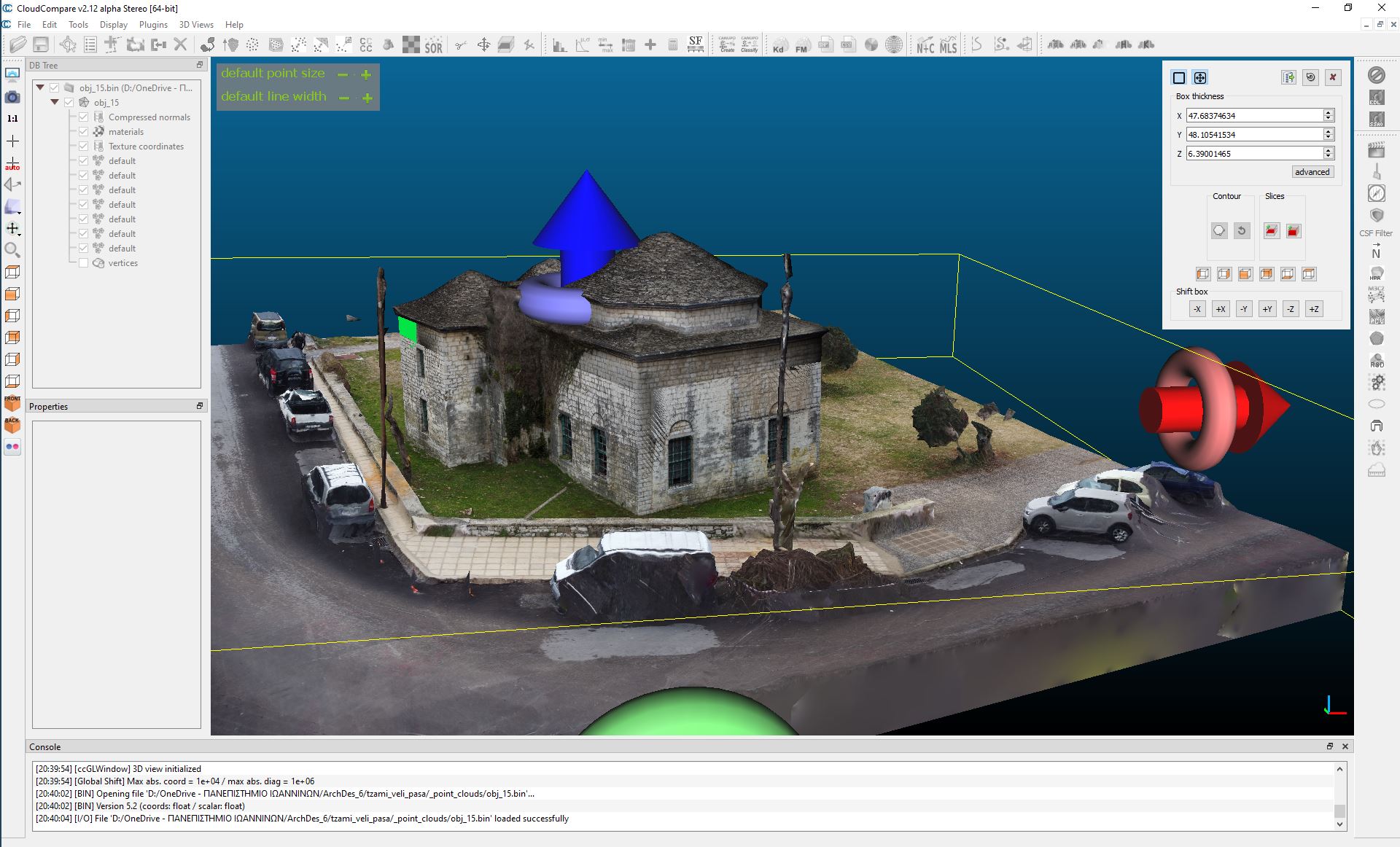The height and width of the screenshot is (847, 1400).
Task: Click the Scalar Field SF toolbar icon
Action: tap(696, 44)
